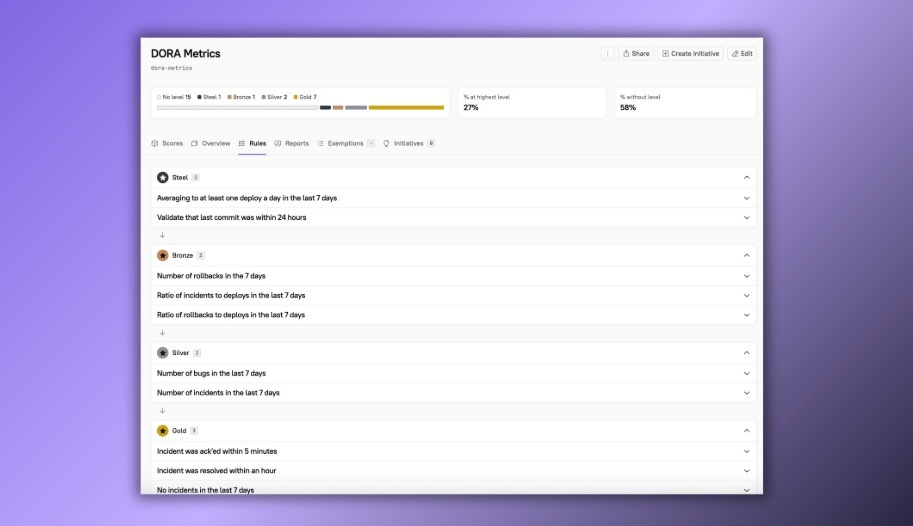This screenshot has width=913, height=526.
Task: Collapse the Steel level section
Action: pos(746,177)
